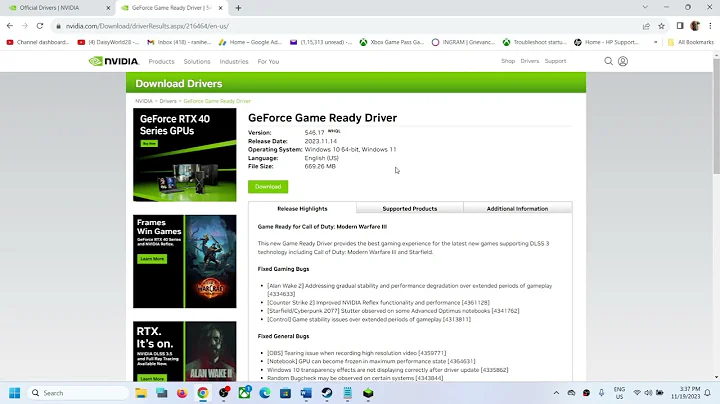Close the GeForce Game Ready Driver tab
This screenshot has height=404, width=720.
(220, 8)
